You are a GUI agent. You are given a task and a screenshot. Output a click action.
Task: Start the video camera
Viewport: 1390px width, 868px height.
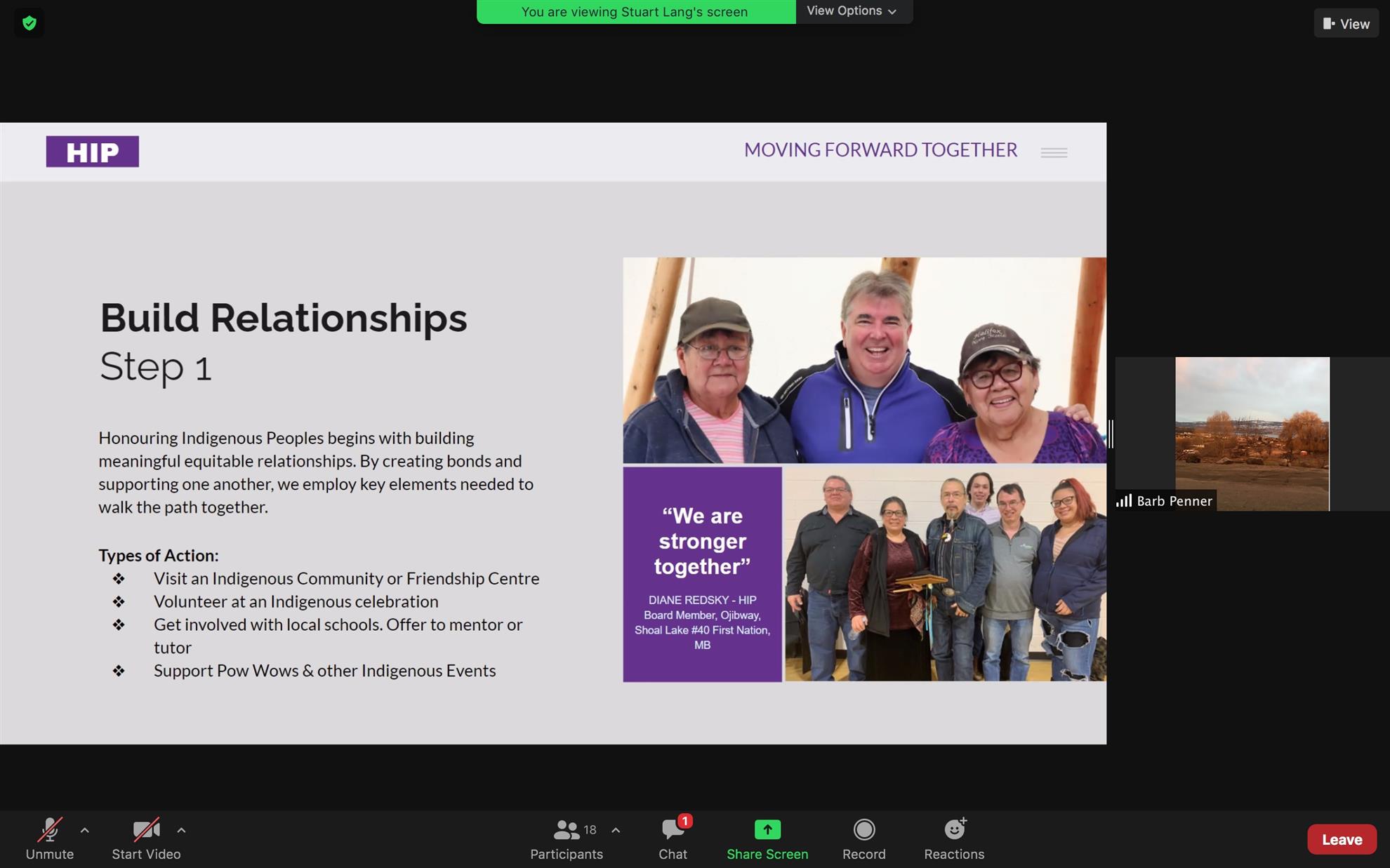point(146,838)
